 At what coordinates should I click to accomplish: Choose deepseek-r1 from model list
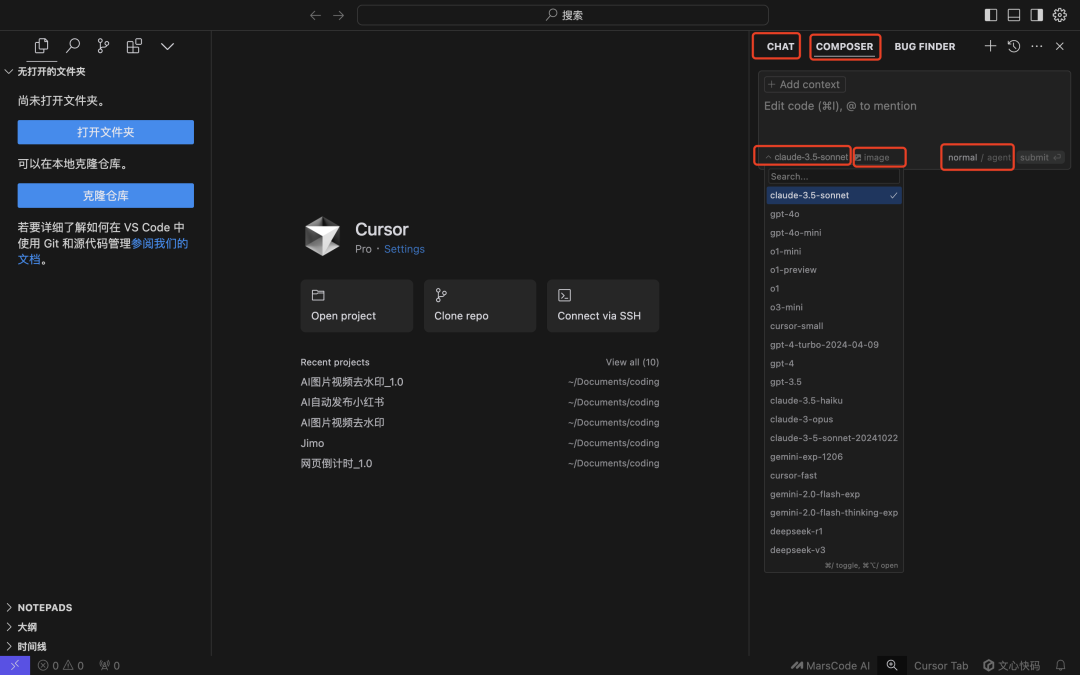[x=833, y=531]
